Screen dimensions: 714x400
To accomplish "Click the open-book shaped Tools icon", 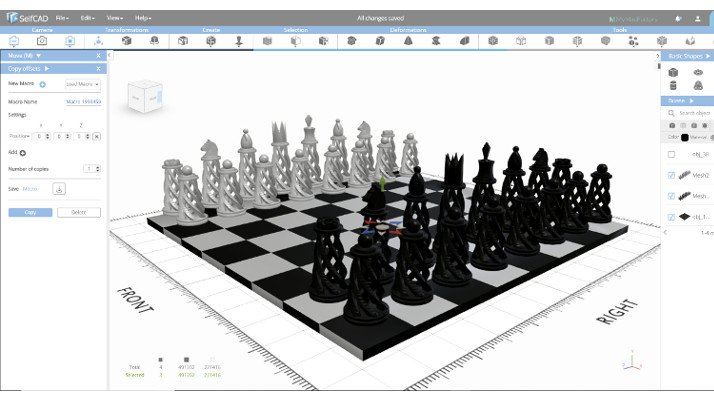I will point(521,41).
